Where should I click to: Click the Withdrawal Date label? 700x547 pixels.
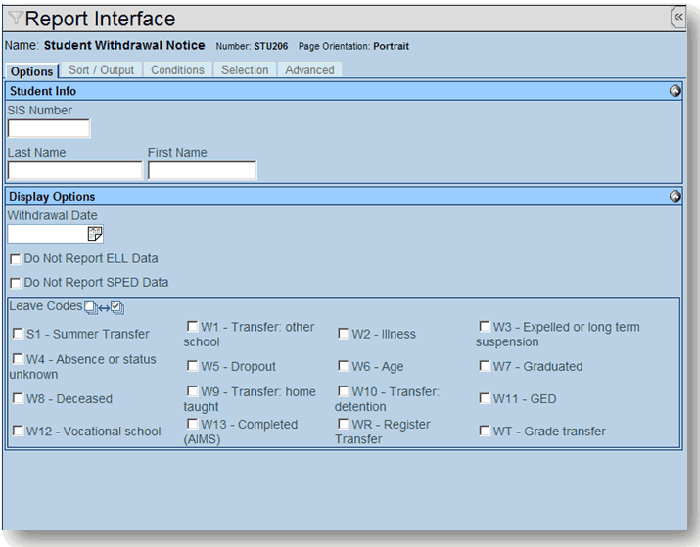tap(52, 215)
